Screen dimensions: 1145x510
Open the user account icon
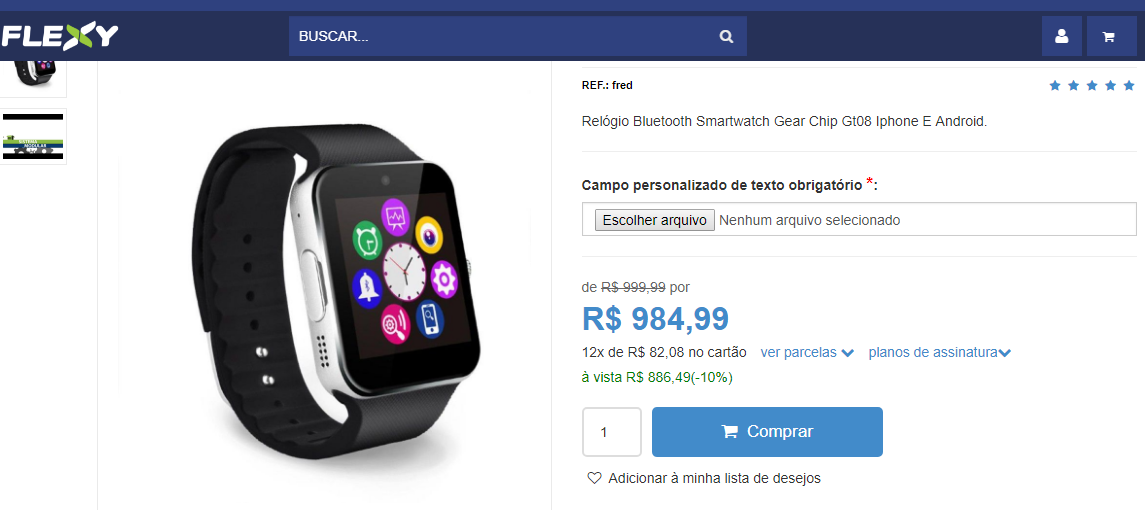[1062, 37]
